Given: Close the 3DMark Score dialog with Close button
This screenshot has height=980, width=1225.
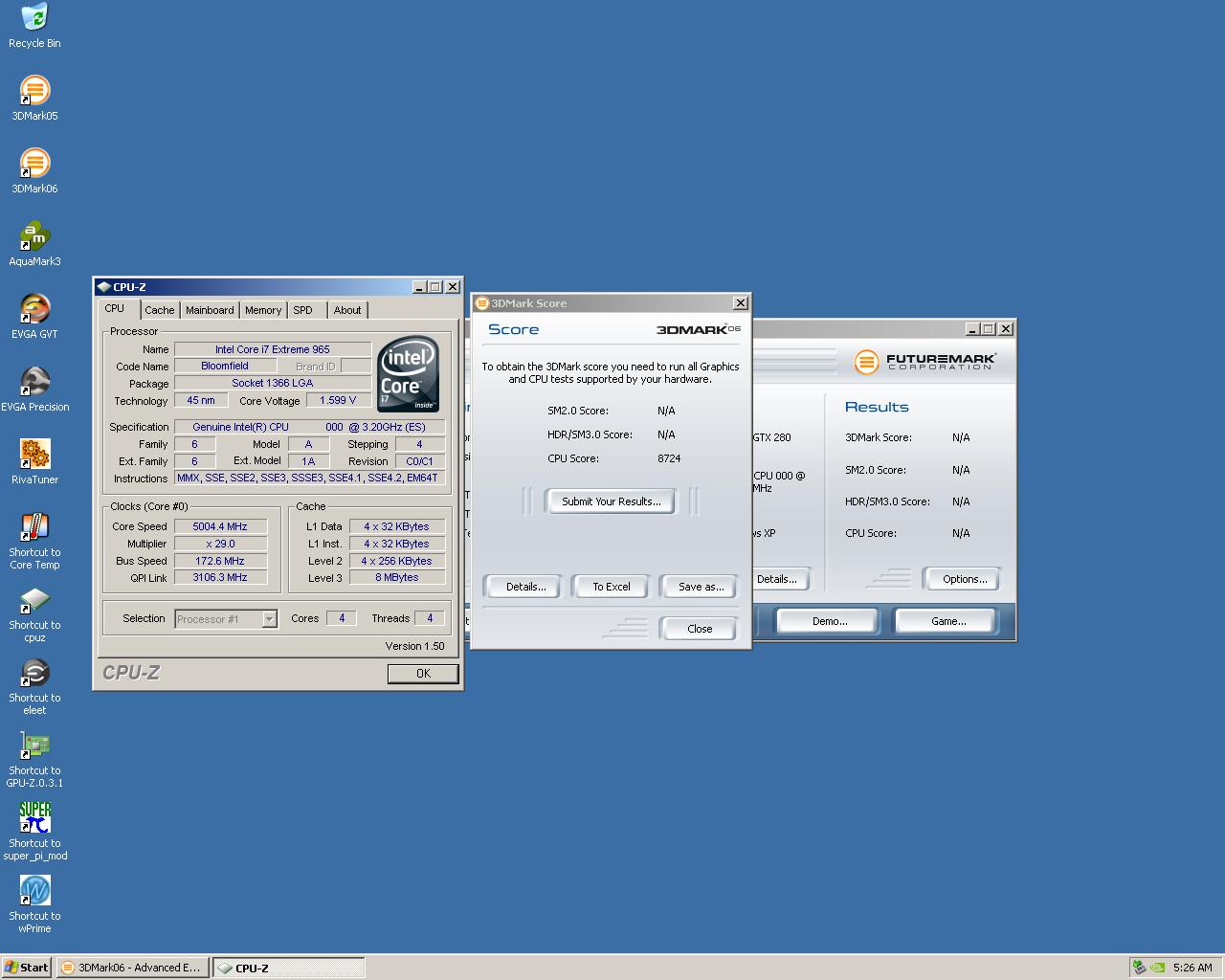Looking at the screenshot, I should coord(700,629).
